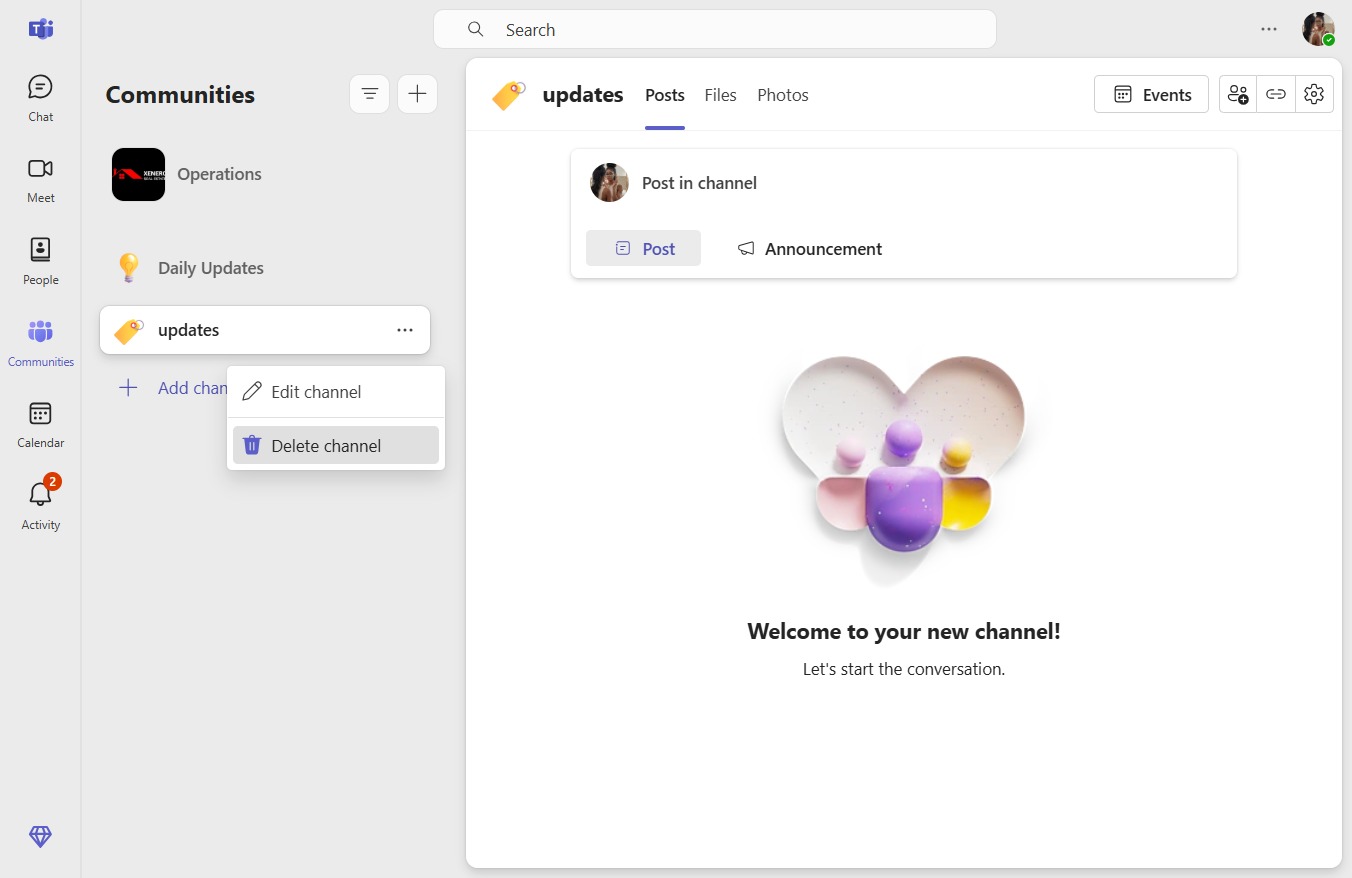
Task: Invite members to the community
Action: point(1238,94)
